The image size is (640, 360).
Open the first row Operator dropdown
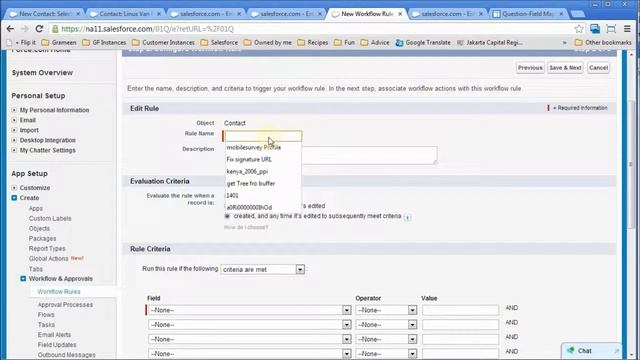coord(386,310)
